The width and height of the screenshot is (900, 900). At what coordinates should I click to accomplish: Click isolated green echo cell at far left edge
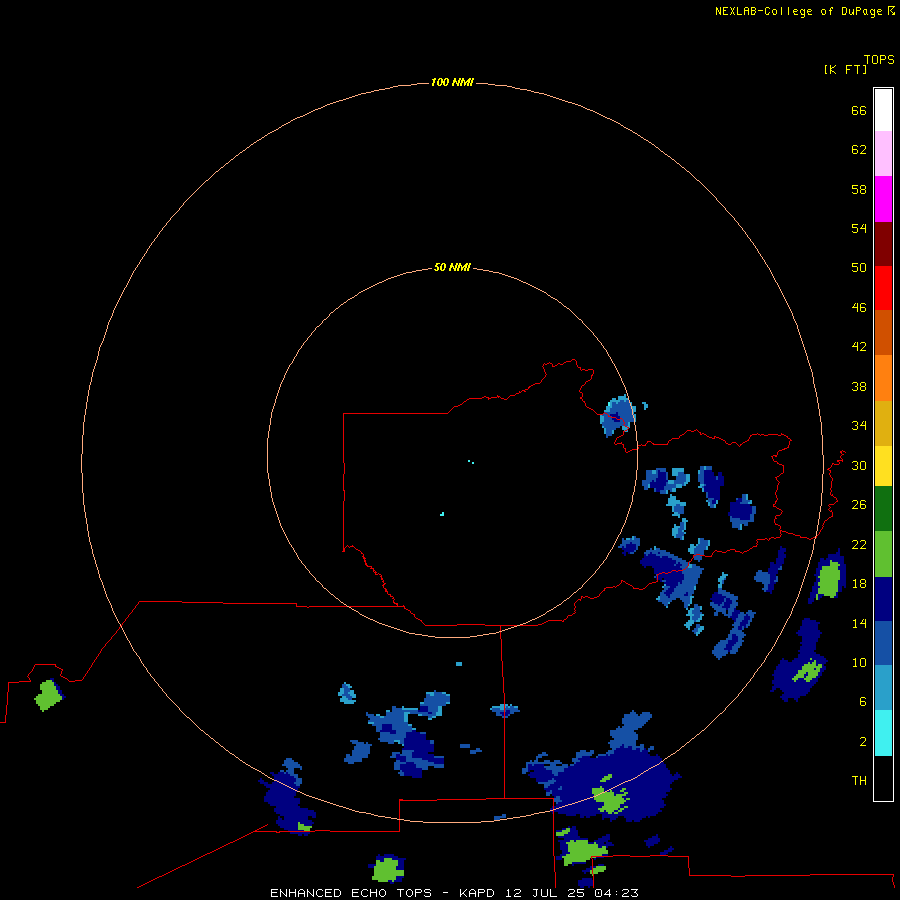point(48,695)
